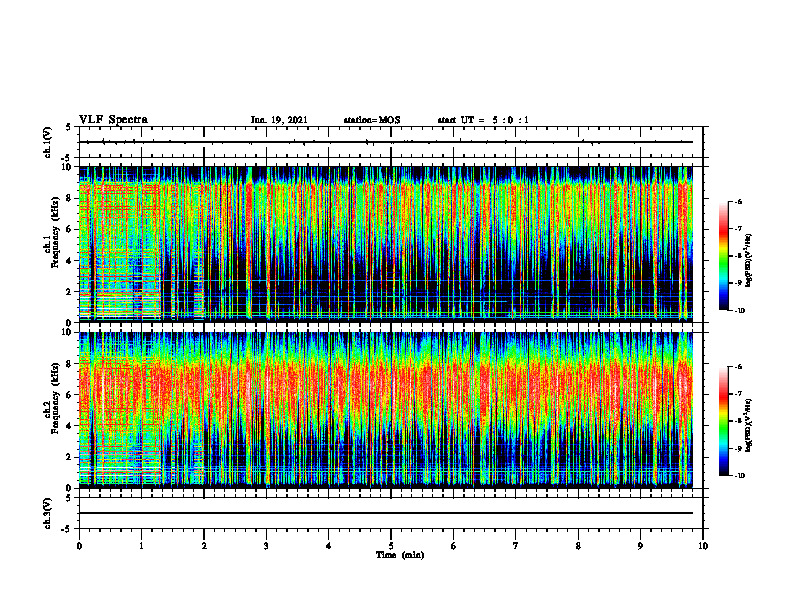Click time axis tick label "2"
Screen dimensions: 792x612
(x=204, y=546)
